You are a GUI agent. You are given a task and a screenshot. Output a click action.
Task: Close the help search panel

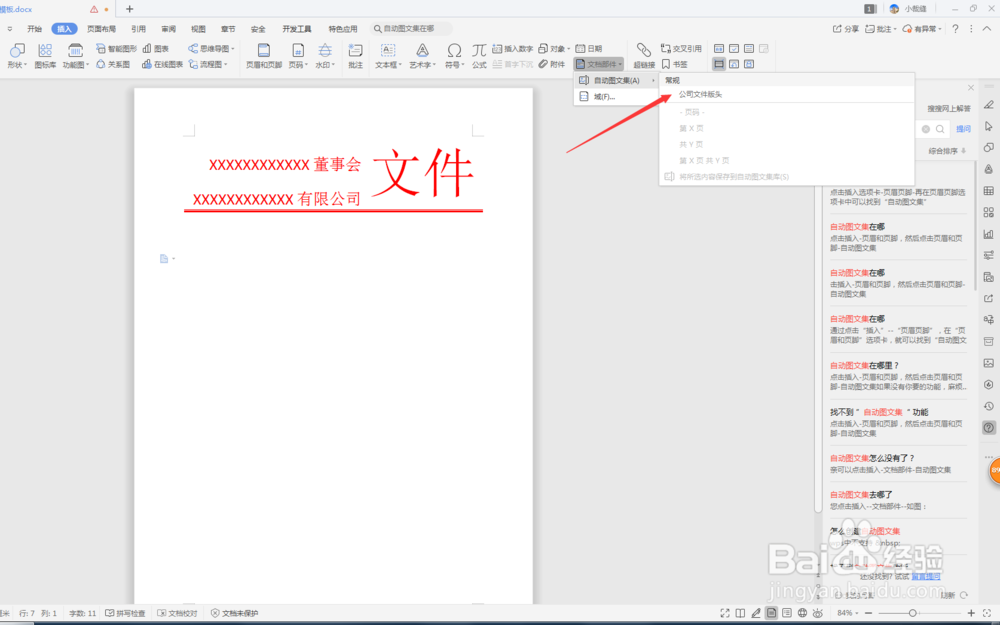click(x=971, y=87)
